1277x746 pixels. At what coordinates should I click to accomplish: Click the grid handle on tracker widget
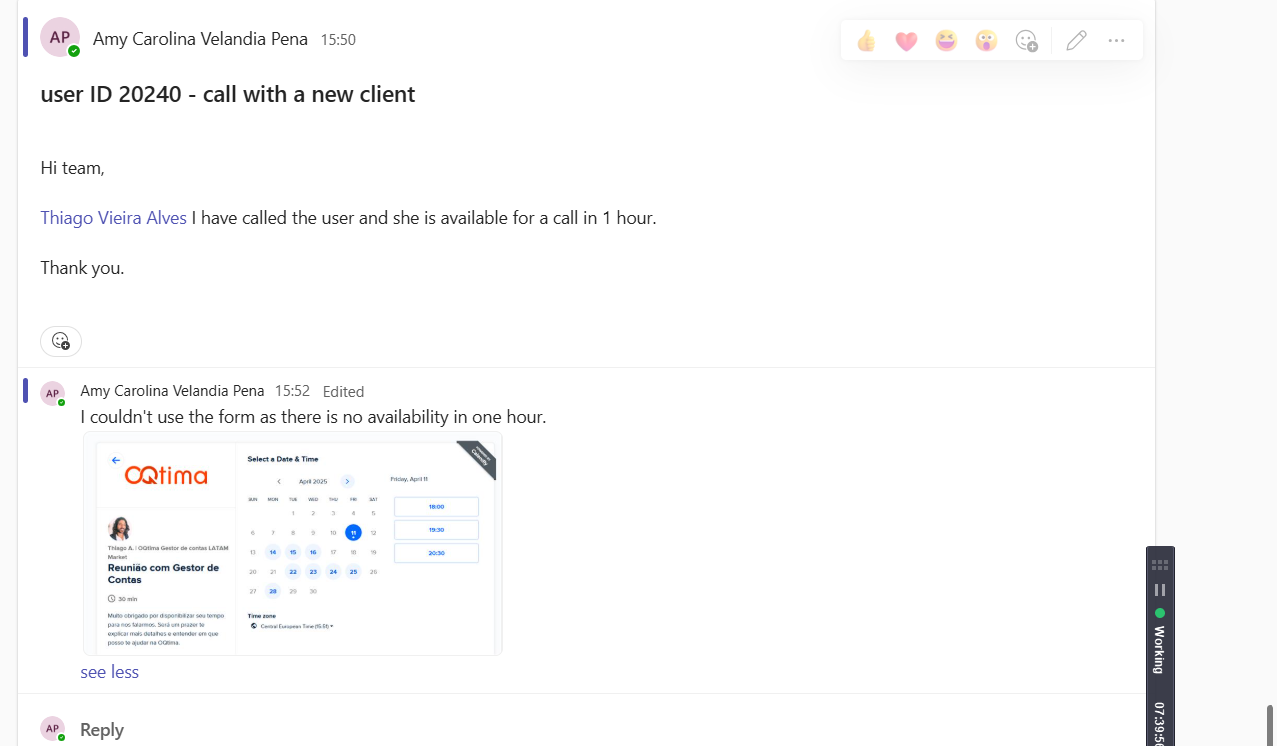pyautogui.click(x=1160, y=565)
